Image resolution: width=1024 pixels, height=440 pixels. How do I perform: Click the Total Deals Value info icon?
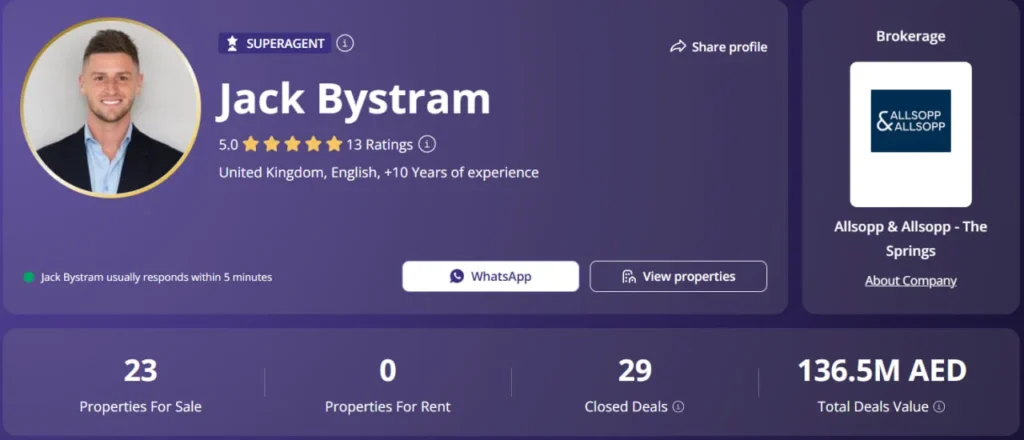click(x=940, y=407)
